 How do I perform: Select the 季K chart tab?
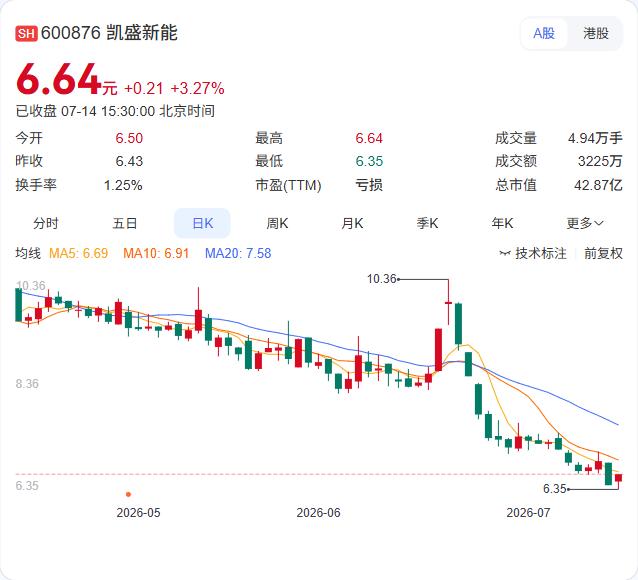coord(427,223)
